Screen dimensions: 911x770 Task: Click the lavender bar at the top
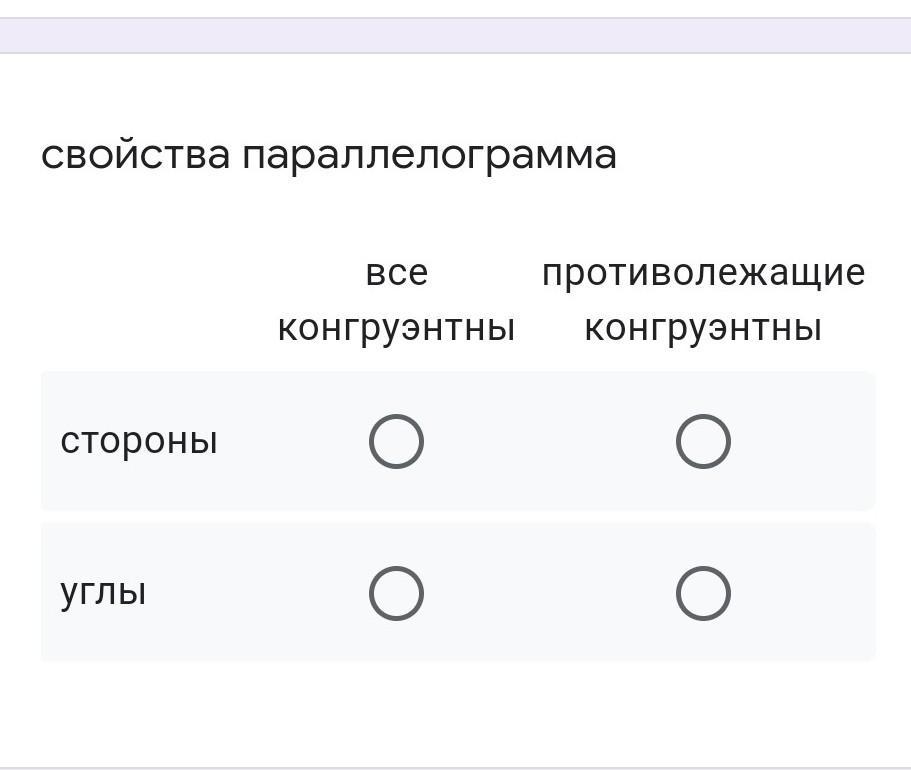point(456,35)
